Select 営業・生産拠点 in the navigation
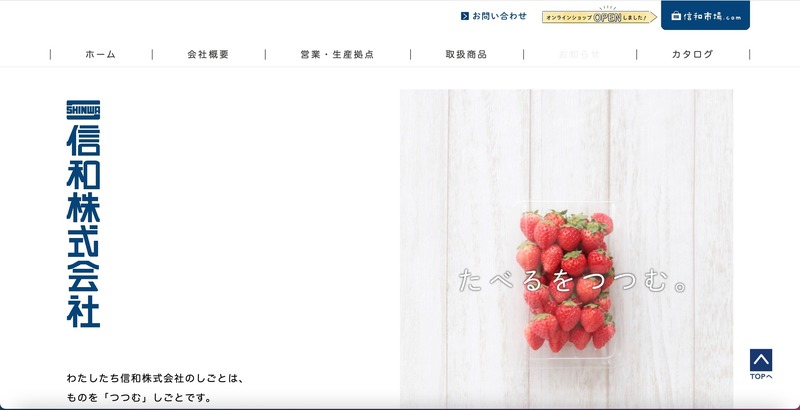 tap(337, 55)
